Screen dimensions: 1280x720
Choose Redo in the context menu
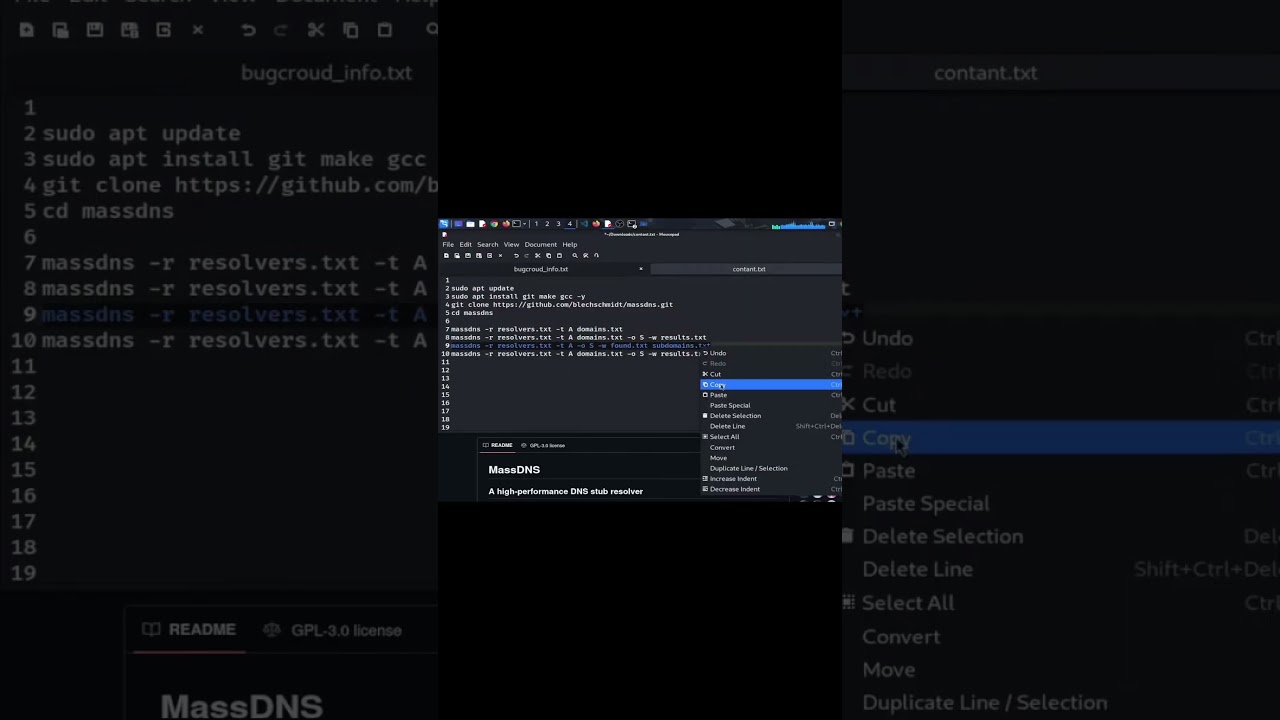coord(770,364)
